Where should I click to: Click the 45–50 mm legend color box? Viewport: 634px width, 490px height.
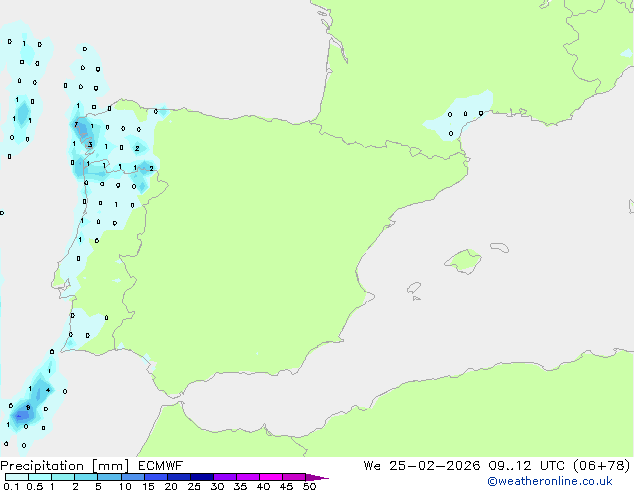coord(294,477)
